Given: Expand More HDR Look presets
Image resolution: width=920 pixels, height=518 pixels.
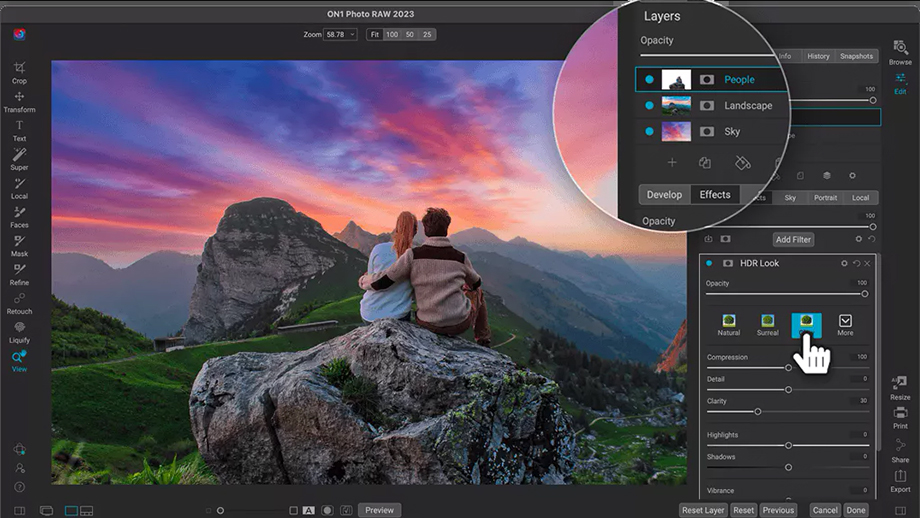Looking at the screenshot, I should pyautogui.click(x=845, y=323).
